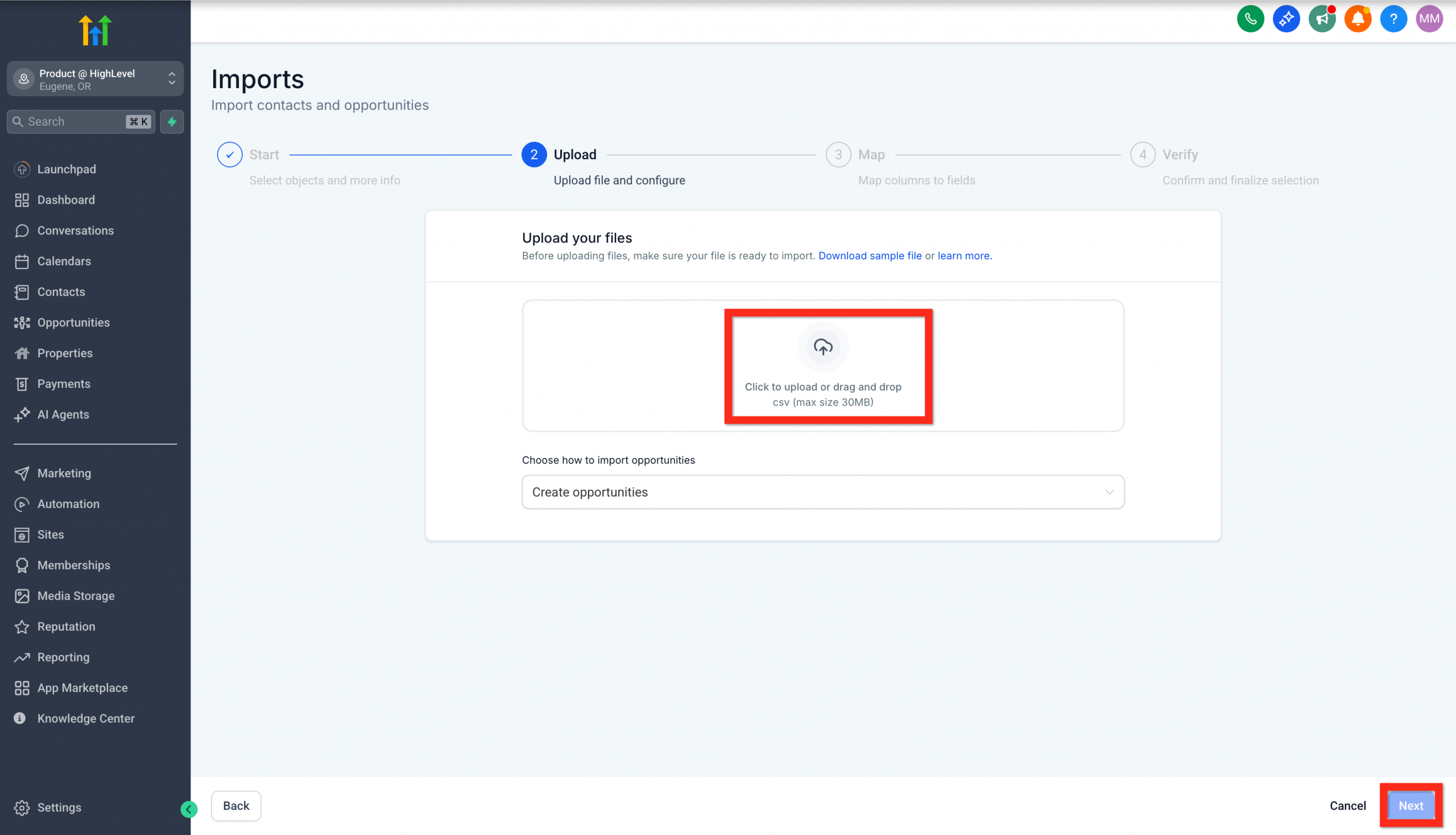This screenshot has width=1456, height=835.
Task: Open the App Marketplace
Action: coord(82,688)
